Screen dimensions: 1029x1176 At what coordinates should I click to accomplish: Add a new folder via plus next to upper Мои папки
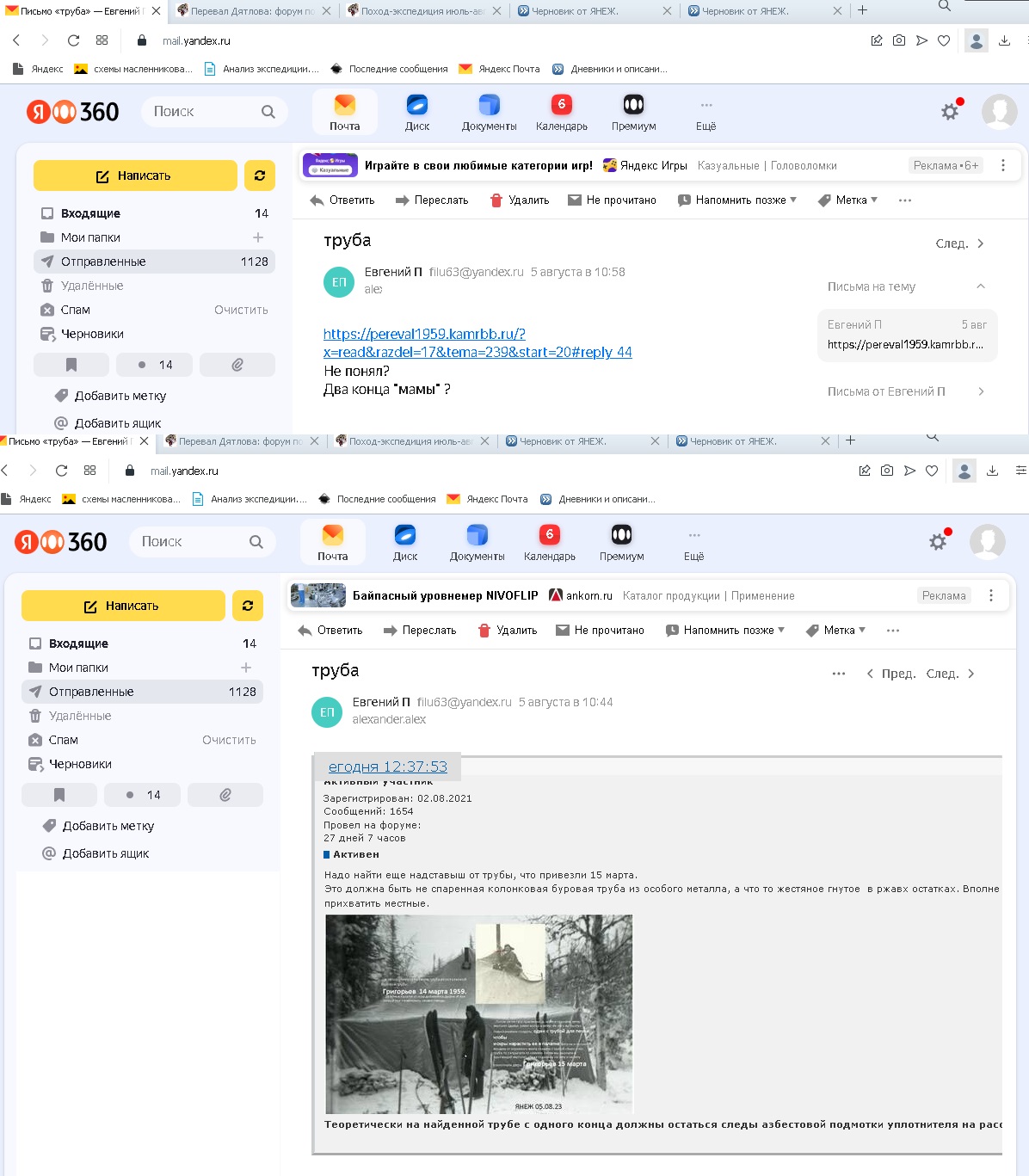(x=258, y=237)
